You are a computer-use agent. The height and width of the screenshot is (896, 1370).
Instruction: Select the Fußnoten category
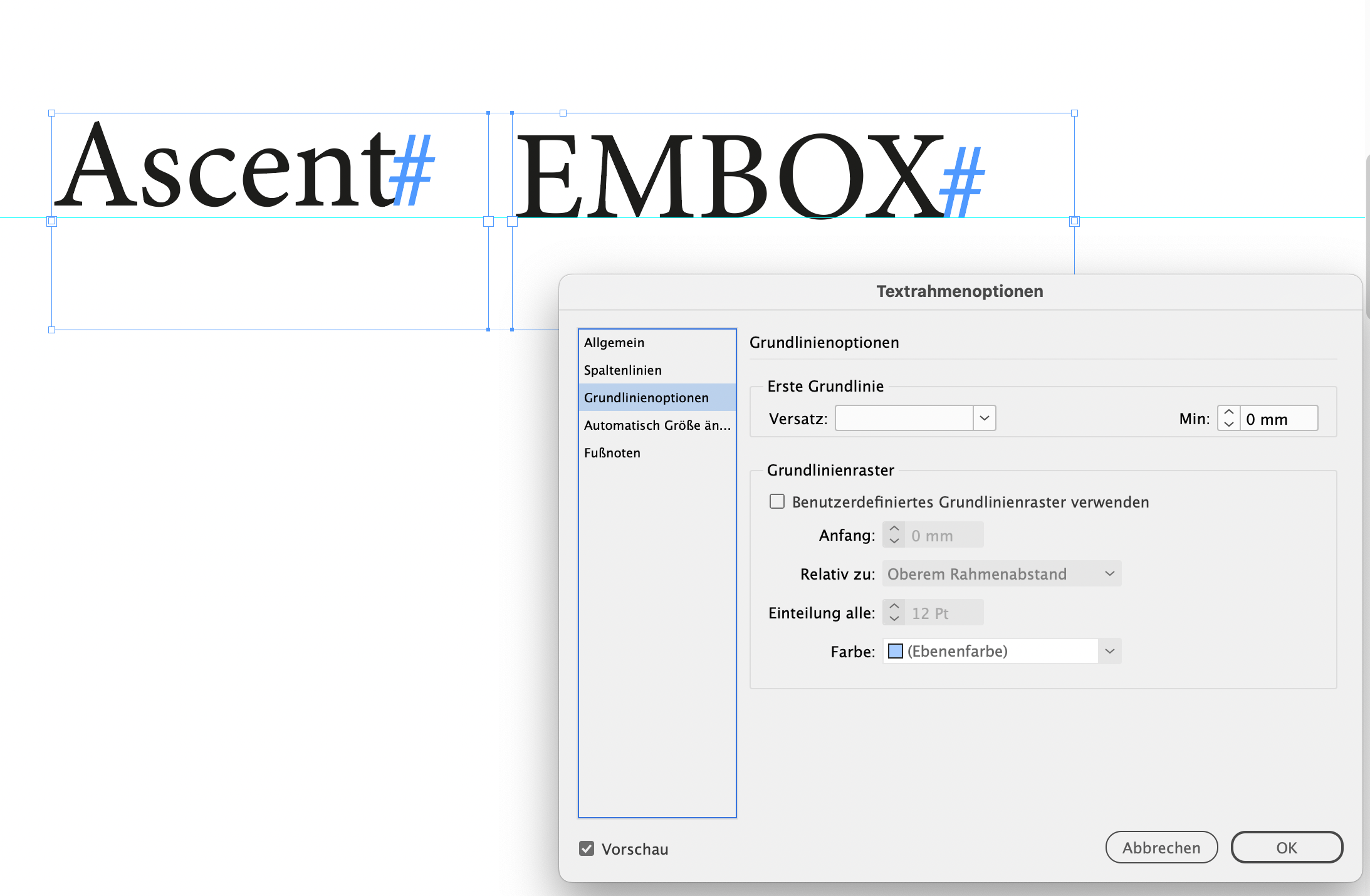612,452
